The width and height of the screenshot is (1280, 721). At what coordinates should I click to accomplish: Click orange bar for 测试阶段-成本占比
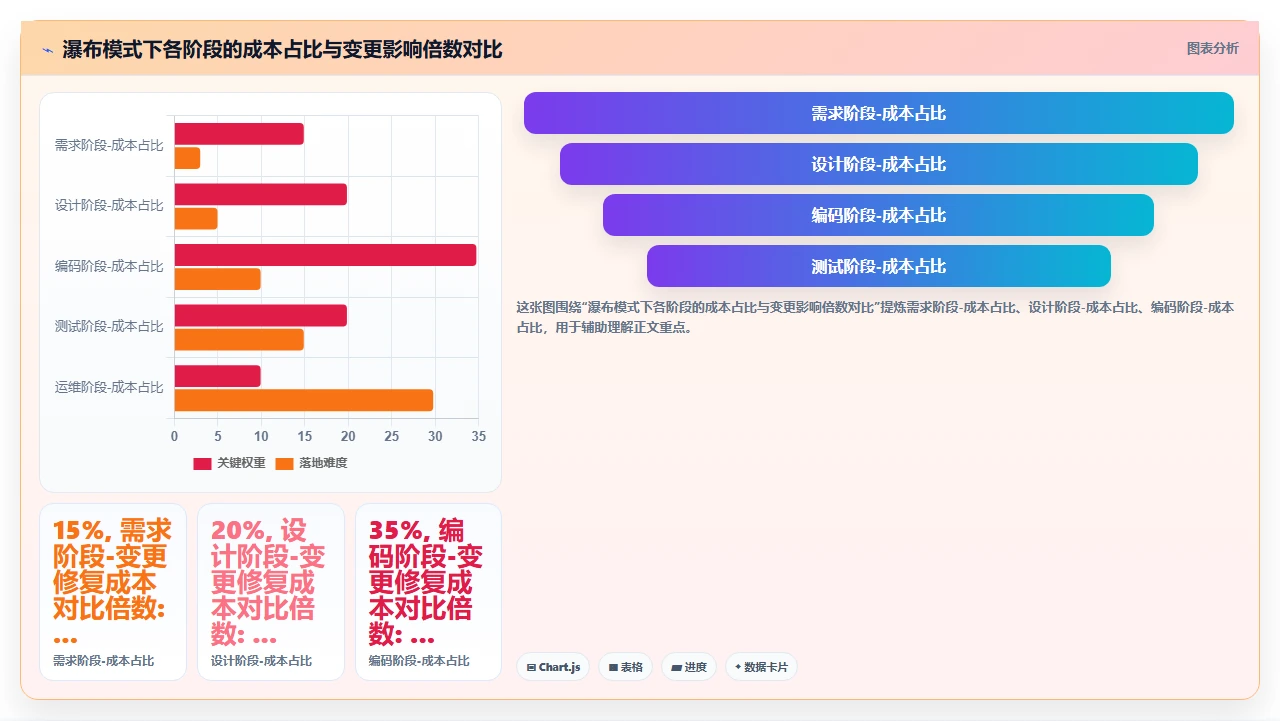(x=239, y=340)
